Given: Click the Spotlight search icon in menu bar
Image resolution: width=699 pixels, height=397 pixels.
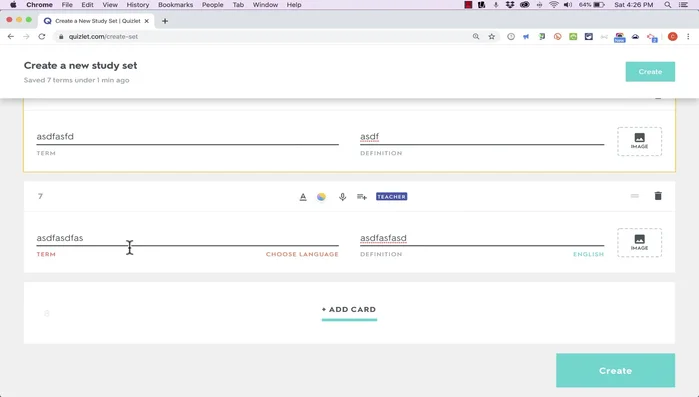Looking at the screenshot, I should [667, 4].
